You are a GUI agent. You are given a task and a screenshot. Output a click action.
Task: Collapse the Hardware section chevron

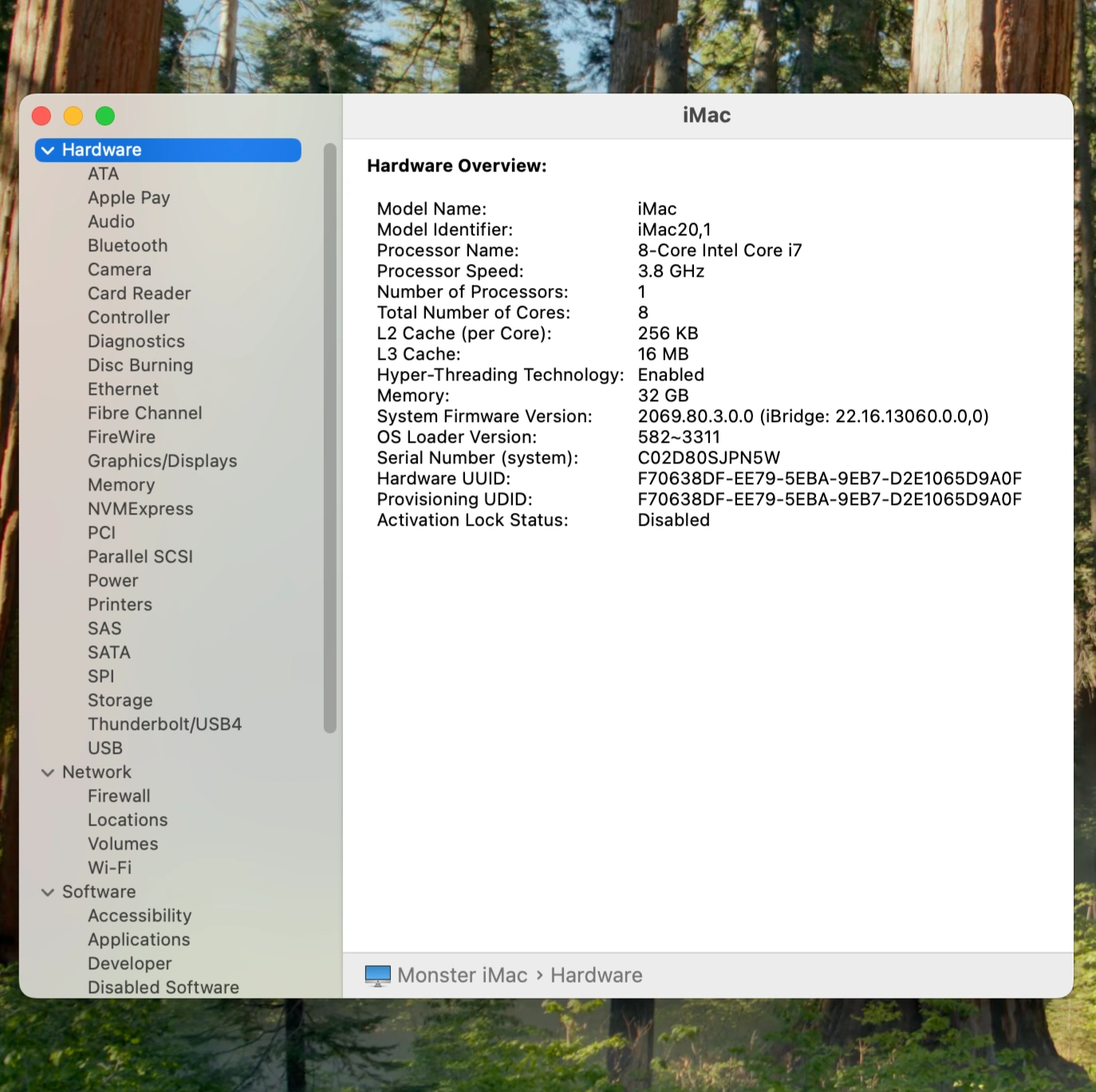coord(48,150)
